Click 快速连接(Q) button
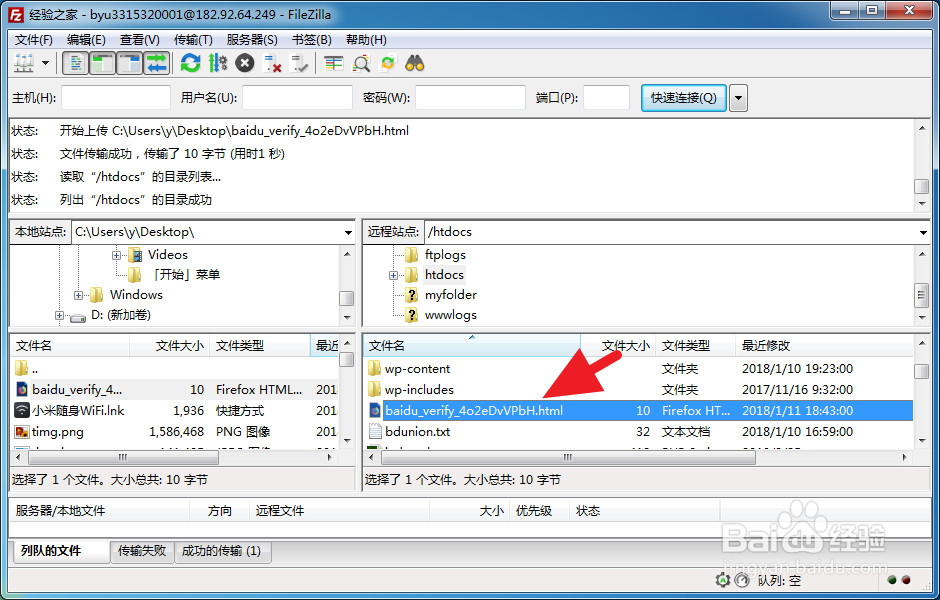This screenshot has height=600, width=940. (684, 98)
